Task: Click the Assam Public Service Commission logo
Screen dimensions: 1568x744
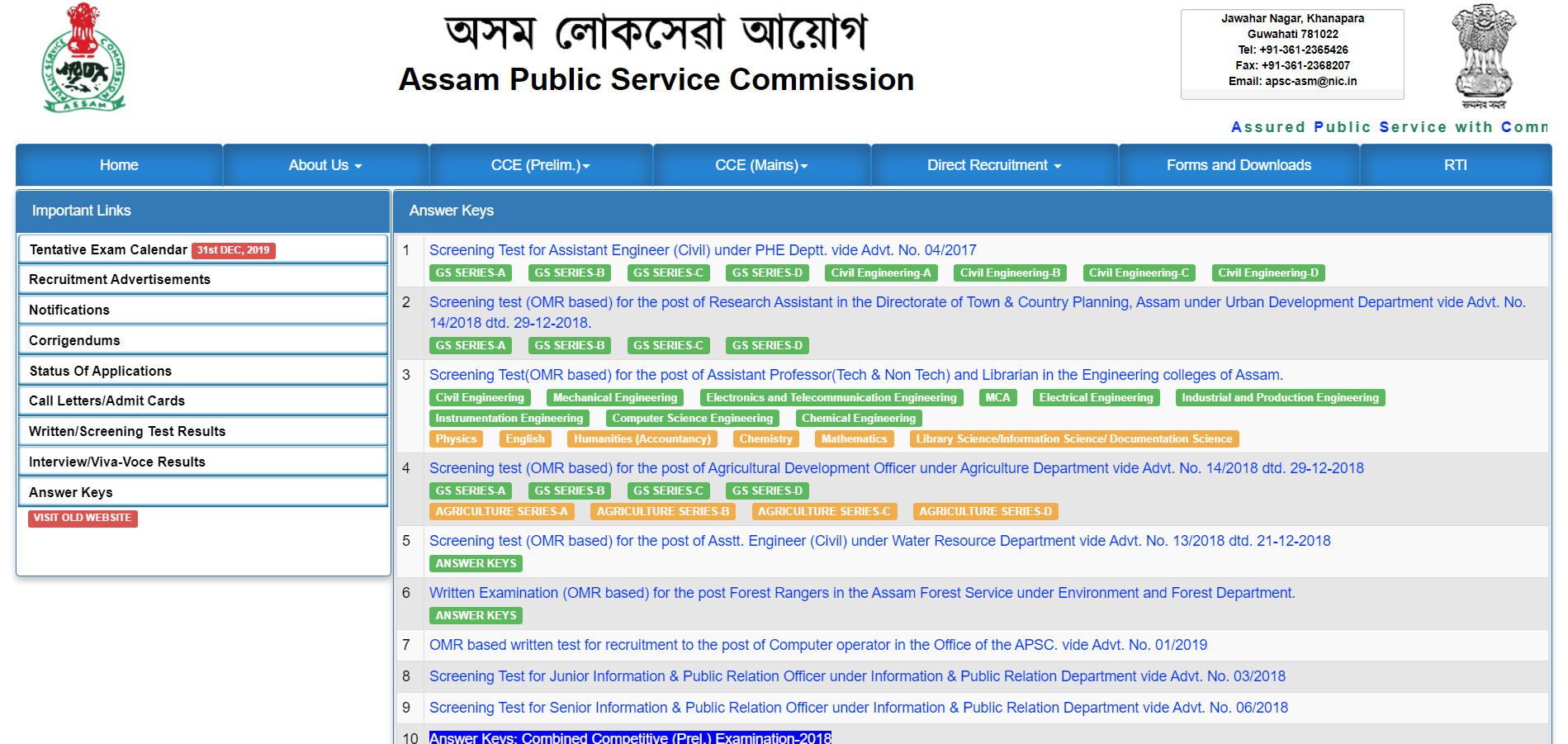Action: click(83, 58)
